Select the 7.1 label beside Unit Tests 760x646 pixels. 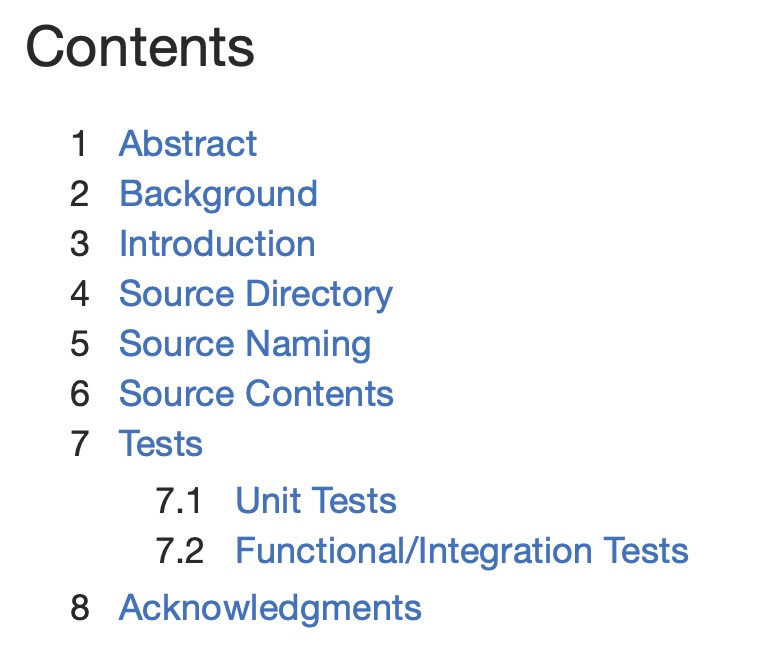179,501
